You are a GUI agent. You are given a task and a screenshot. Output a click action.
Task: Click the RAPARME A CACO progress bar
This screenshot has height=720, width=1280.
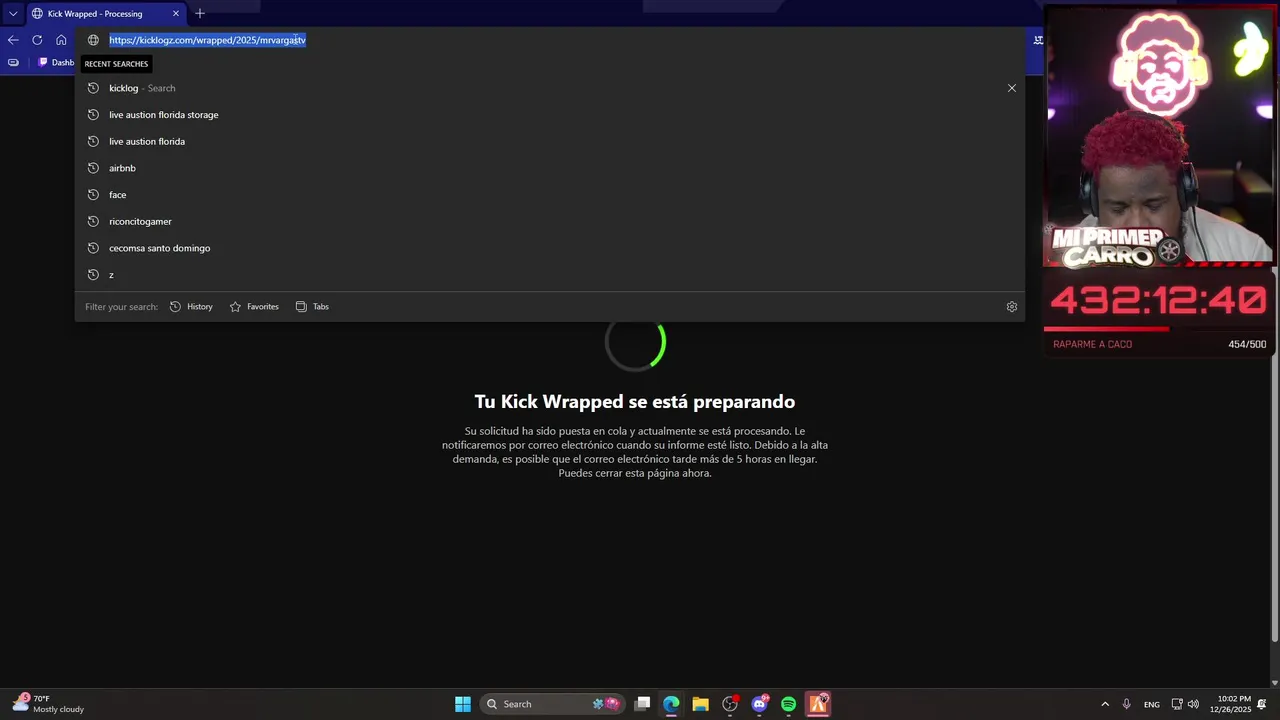(x=1158, y=328)
